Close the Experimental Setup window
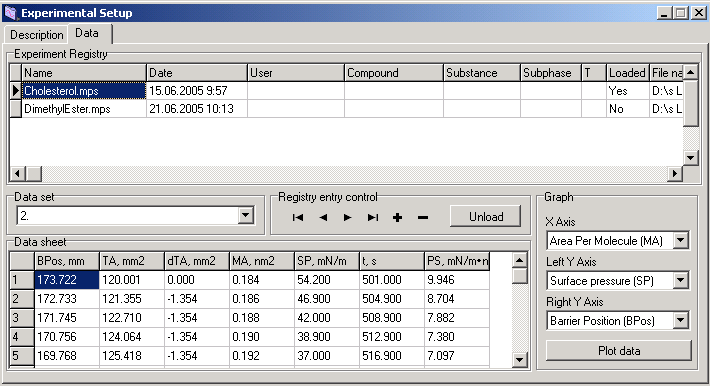The width and height of the screenshot is (710, 386). pos(699,13)
